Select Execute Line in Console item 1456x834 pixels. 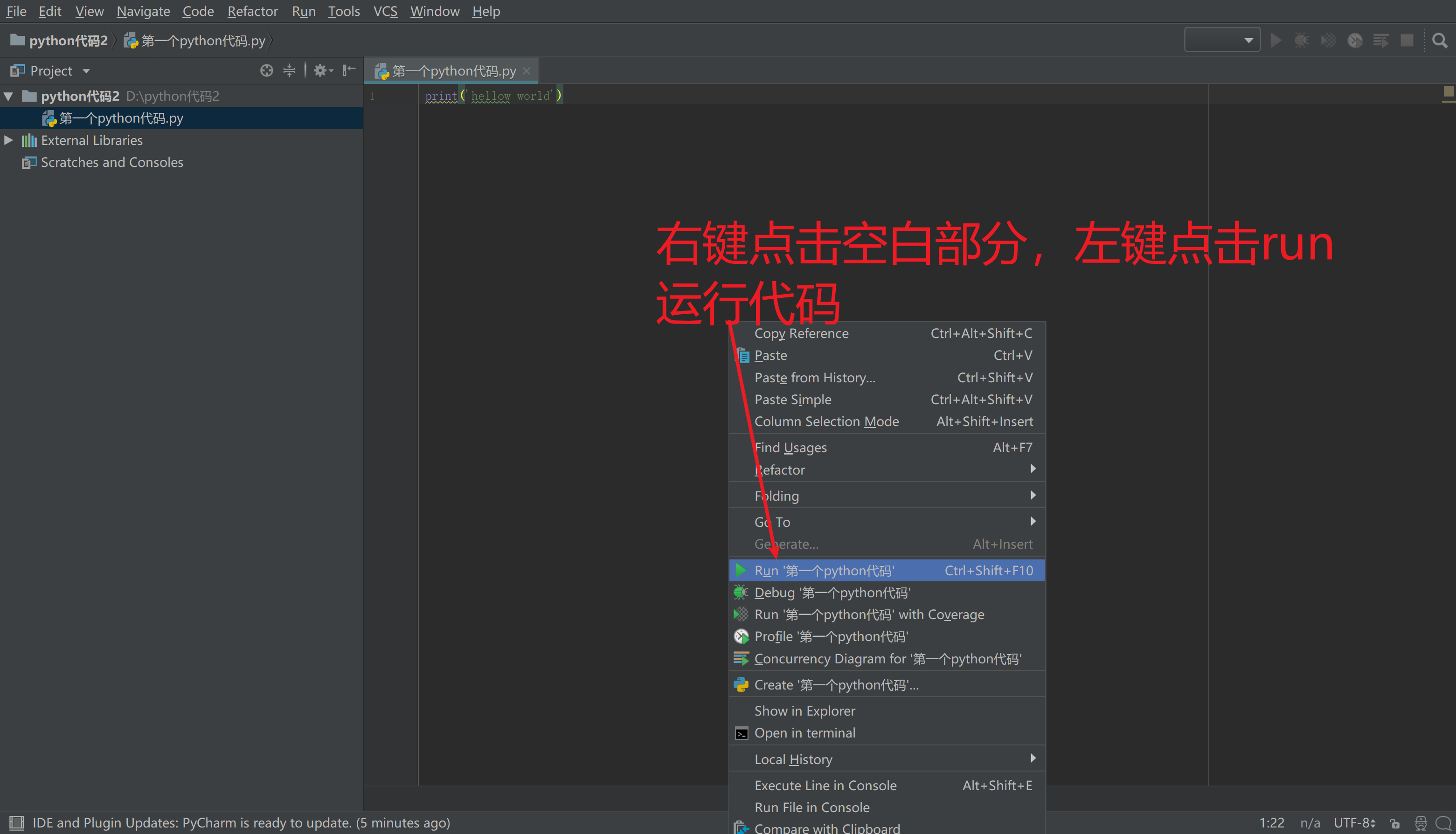887,786
